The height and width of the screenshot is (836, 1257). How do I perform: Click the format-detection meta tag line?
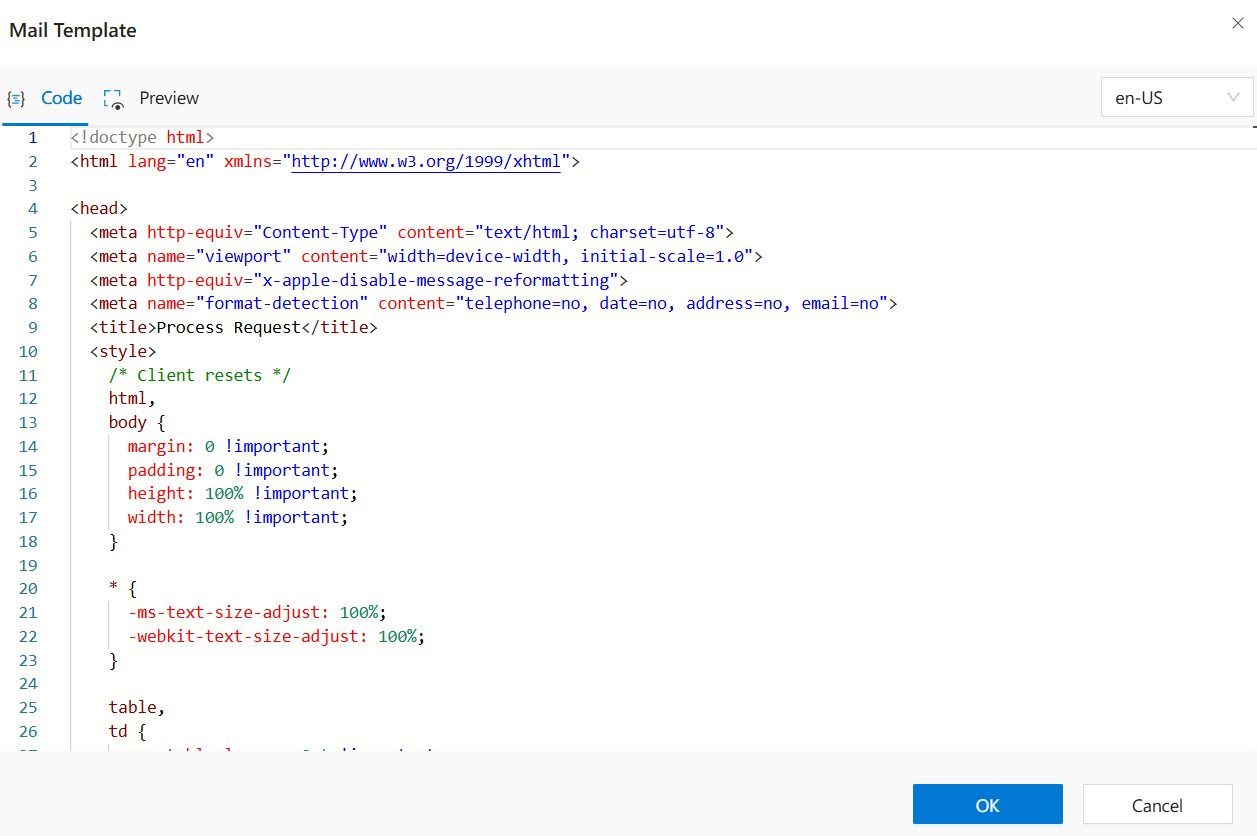coord(494,303)
